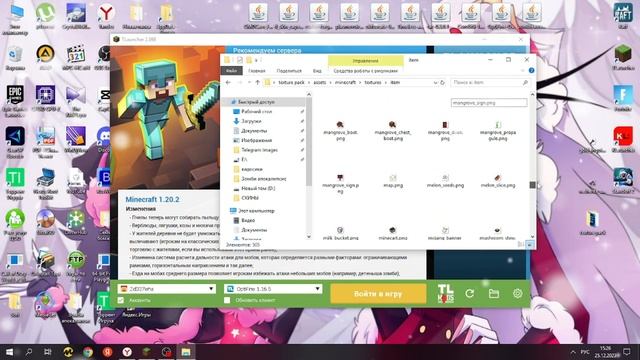Open the File tab in Explorer ribbon

[231, 71]
